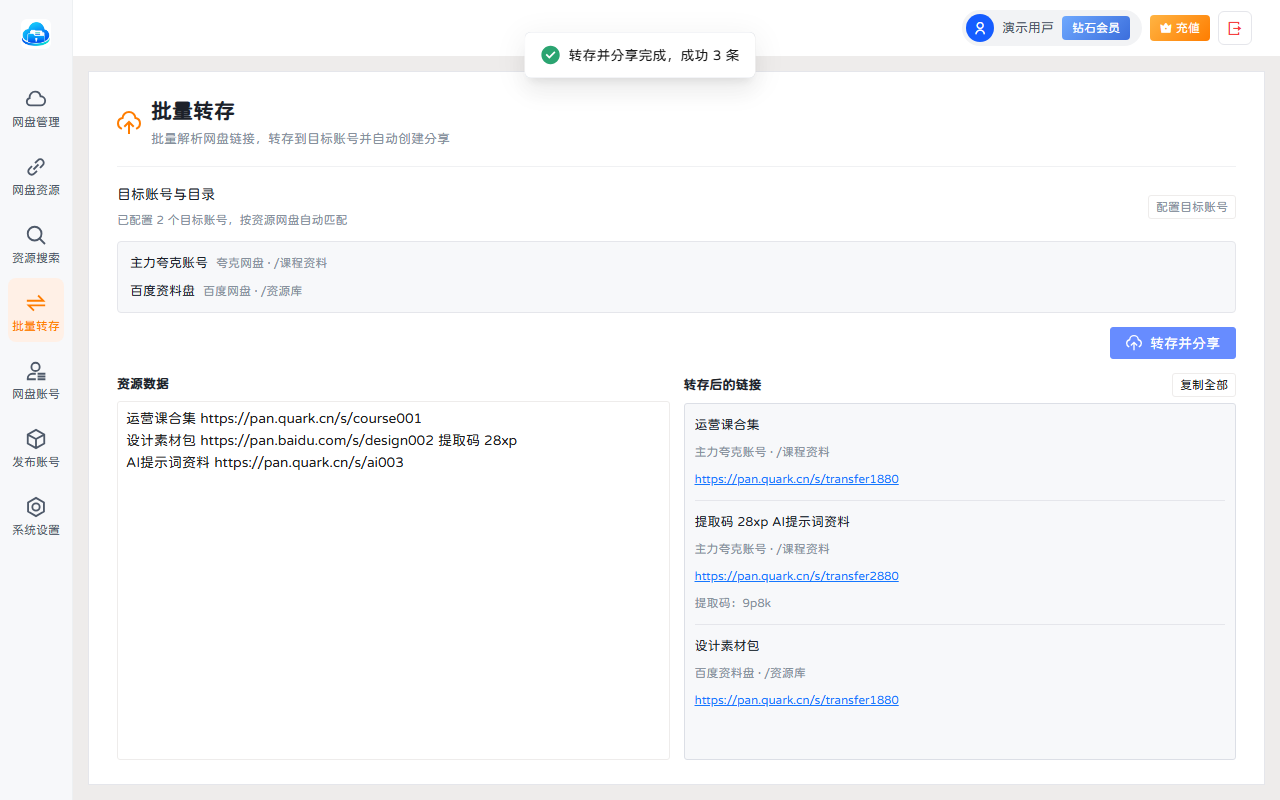Open 网盘账号 user icon

coord(36,370)
